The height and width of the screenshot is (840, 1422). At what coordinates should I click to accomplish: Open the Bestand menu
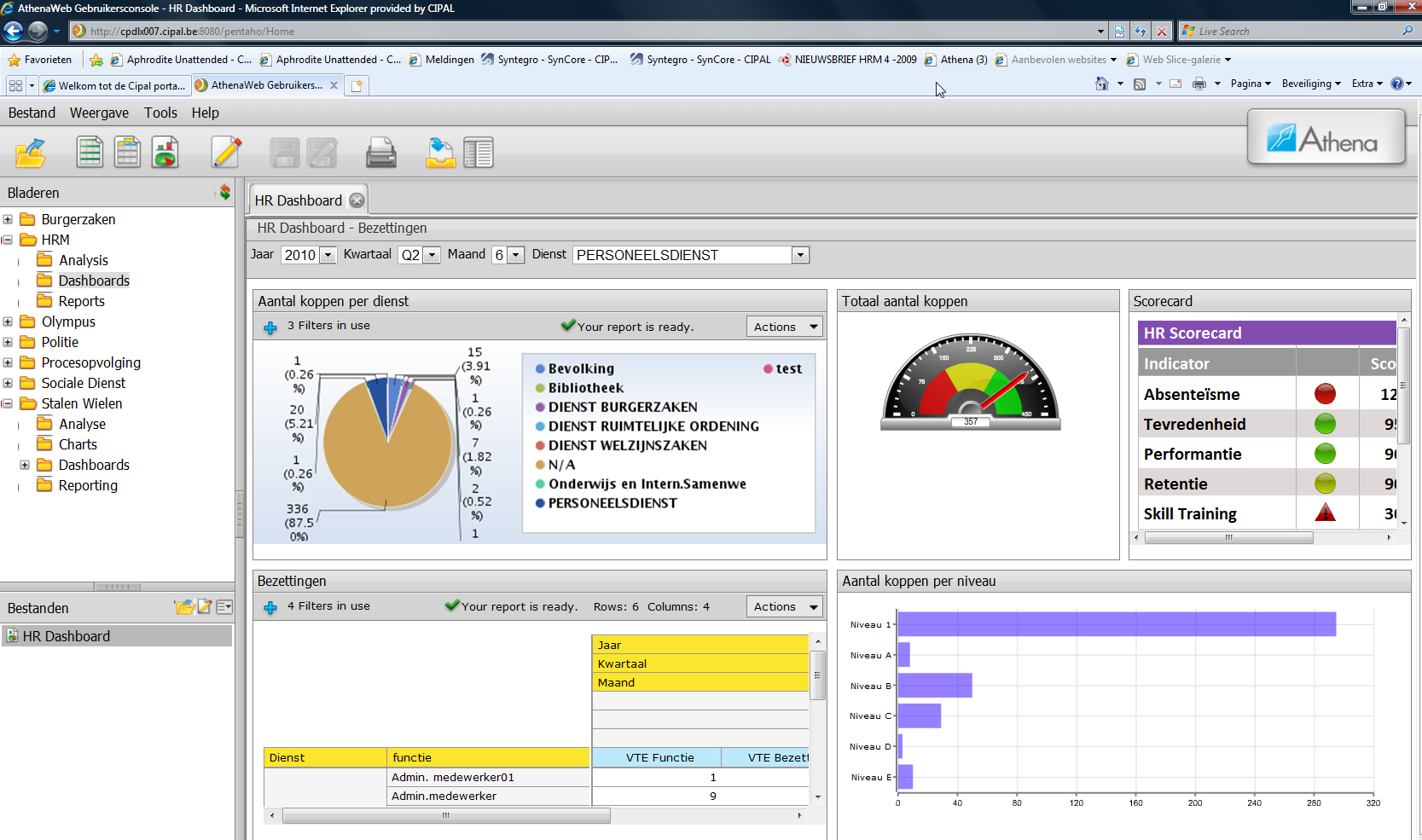click(x=32, y=113)
